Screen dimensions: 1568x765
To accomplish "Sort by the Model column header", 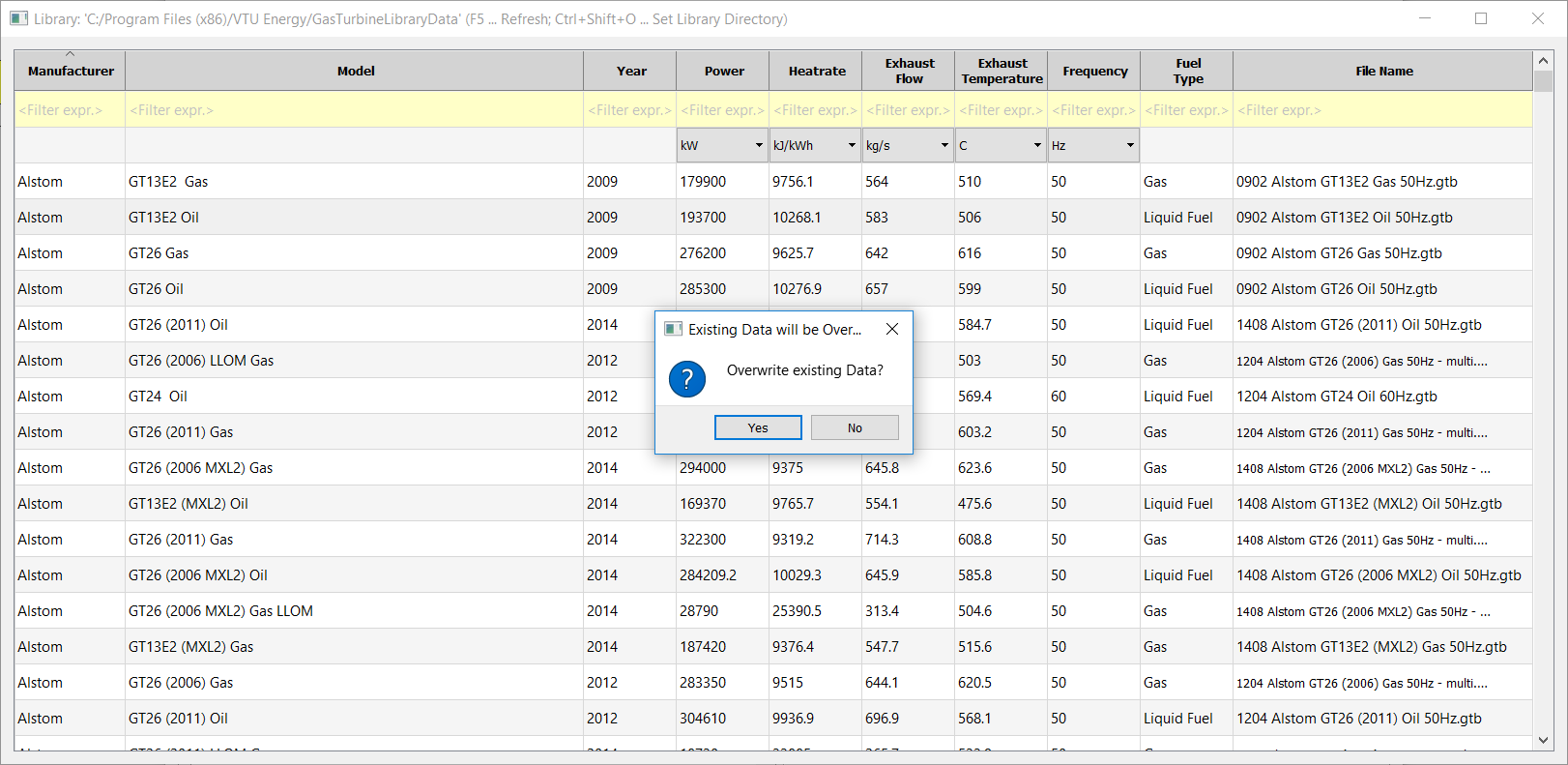I will pyautogui.click(x=355, y=71).
